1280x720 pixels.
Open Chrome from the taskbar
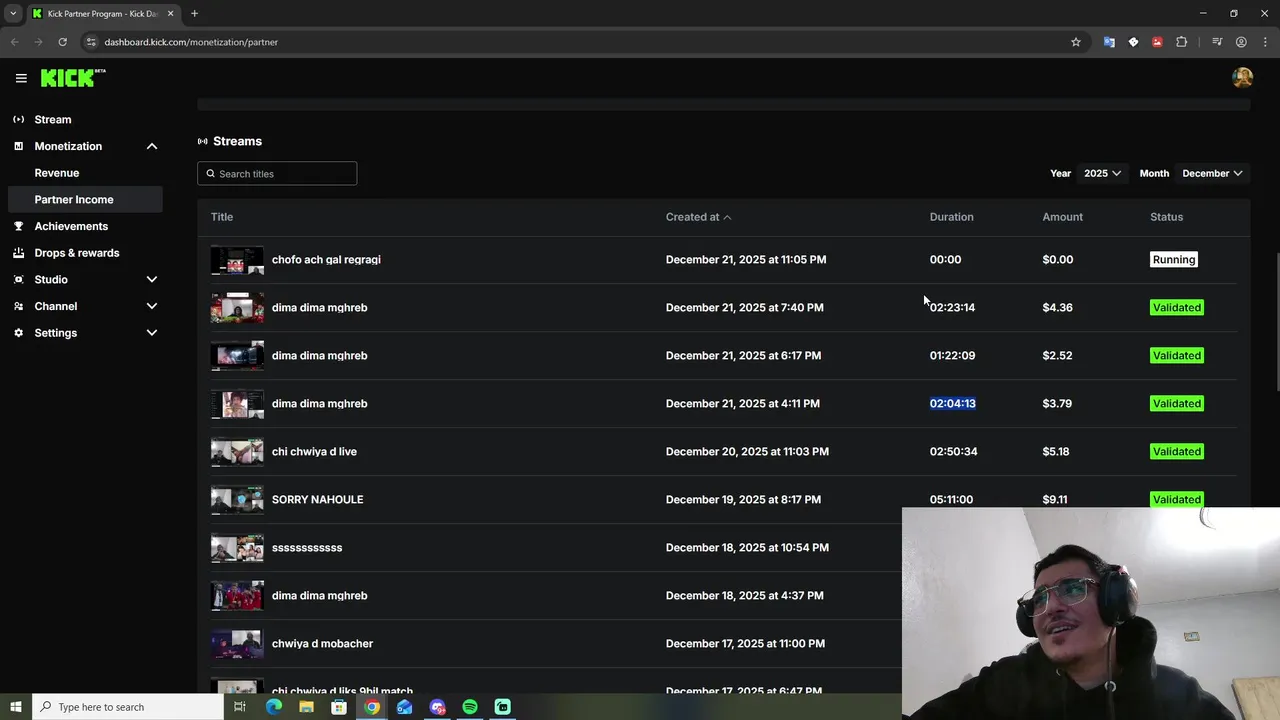click(372, 707)
